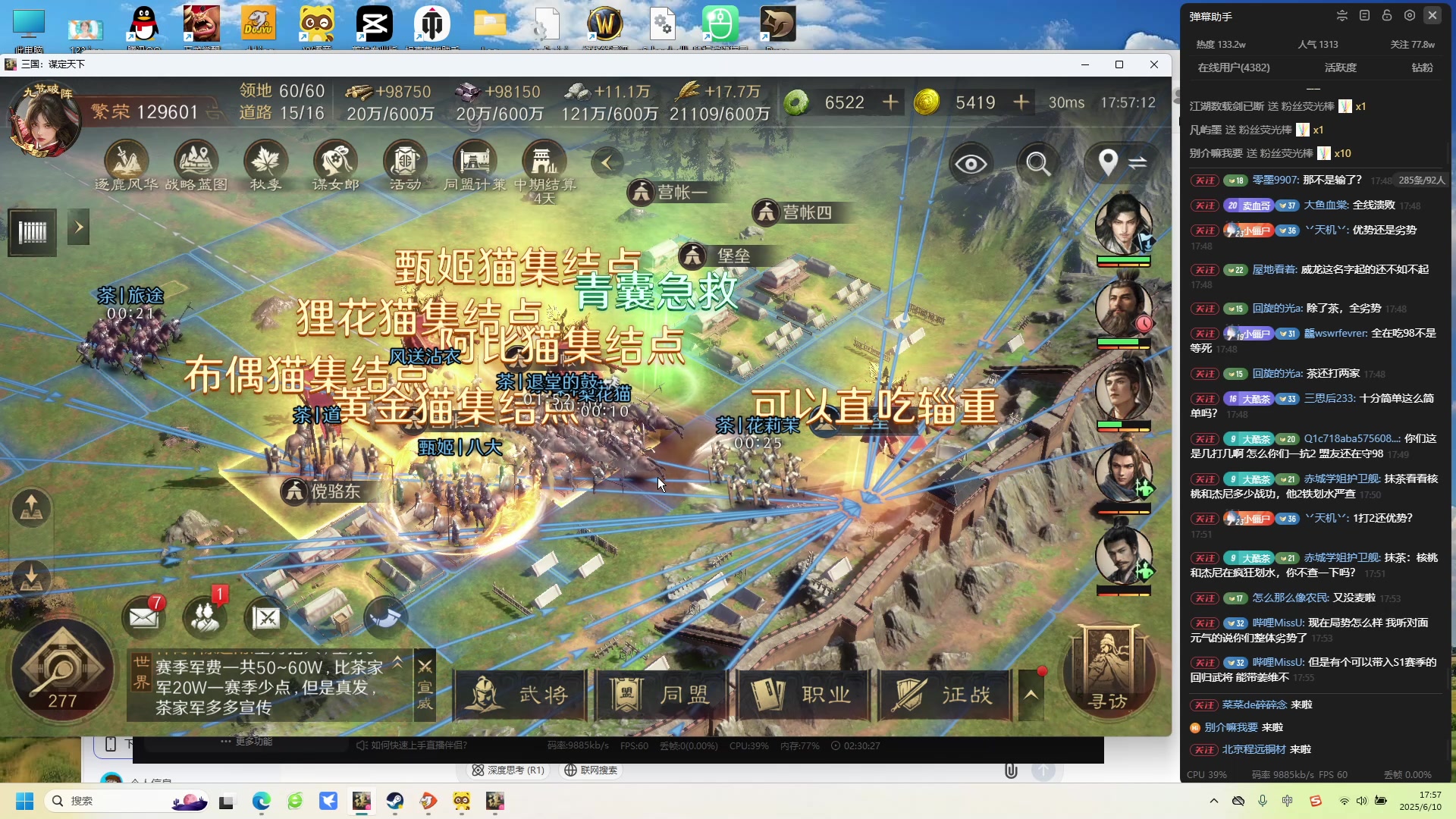This screenshot has width=1456, height=819.
Task: Select the fourth general portrait on the right
Action: pyautogui.click(x=1123, y=472)
